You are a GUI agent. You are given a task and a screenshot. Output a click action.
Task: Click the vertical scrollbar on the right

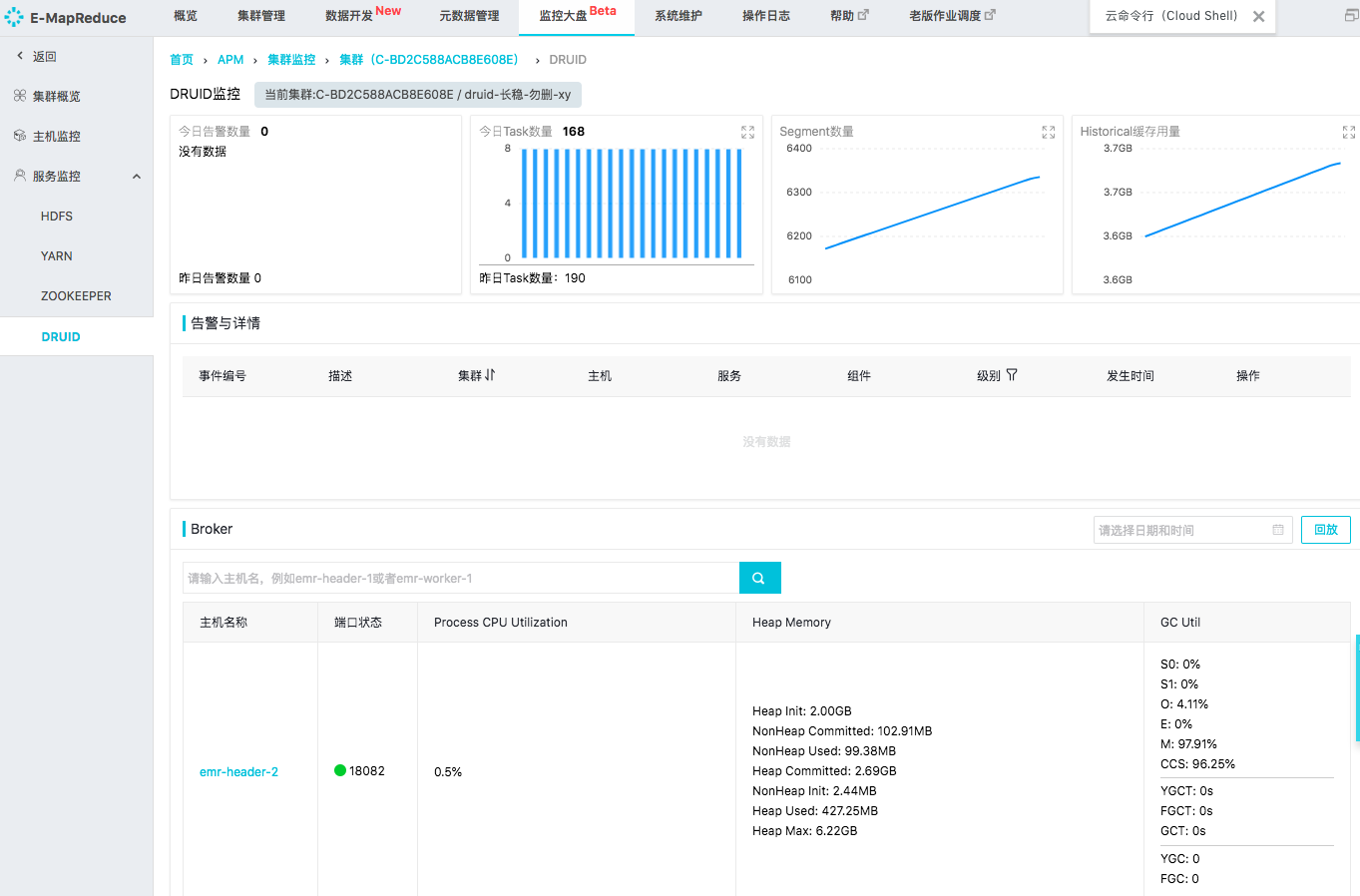click(x=1357, y=688)
